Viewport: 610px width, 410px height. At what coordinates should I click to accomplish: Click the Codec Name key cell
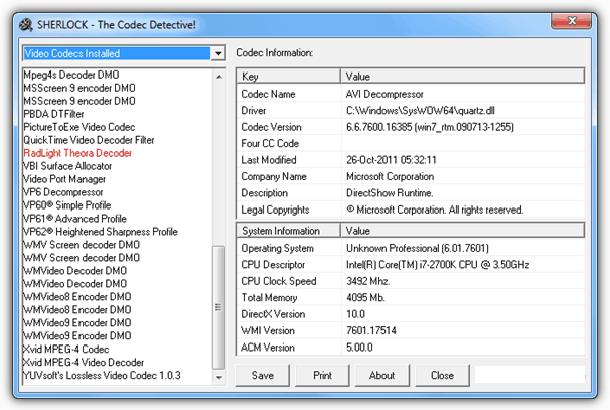[268, 94]
